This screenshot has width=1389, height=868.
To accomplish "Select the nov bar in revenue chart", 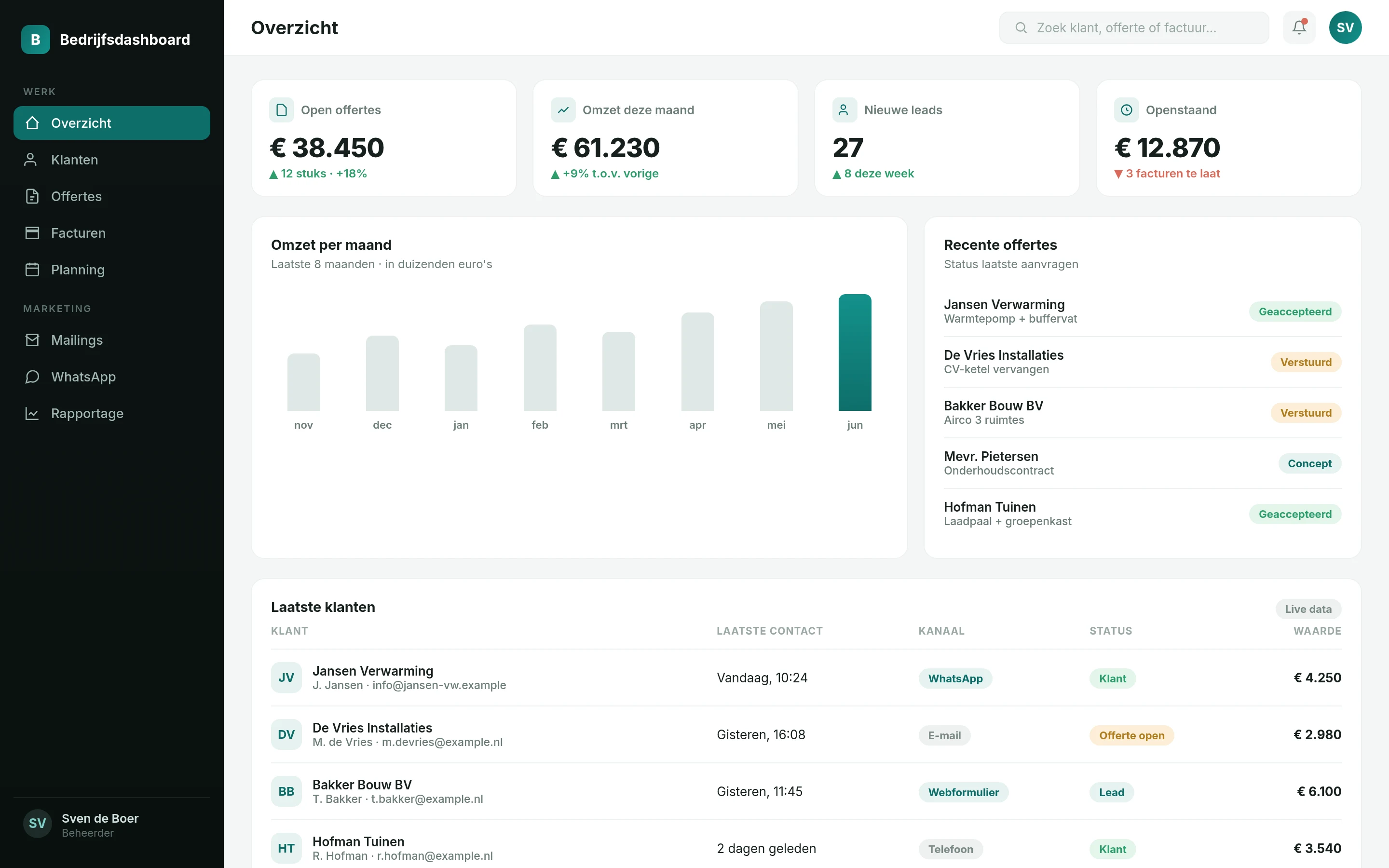I will pyautogui.click(x=304, y=382).
